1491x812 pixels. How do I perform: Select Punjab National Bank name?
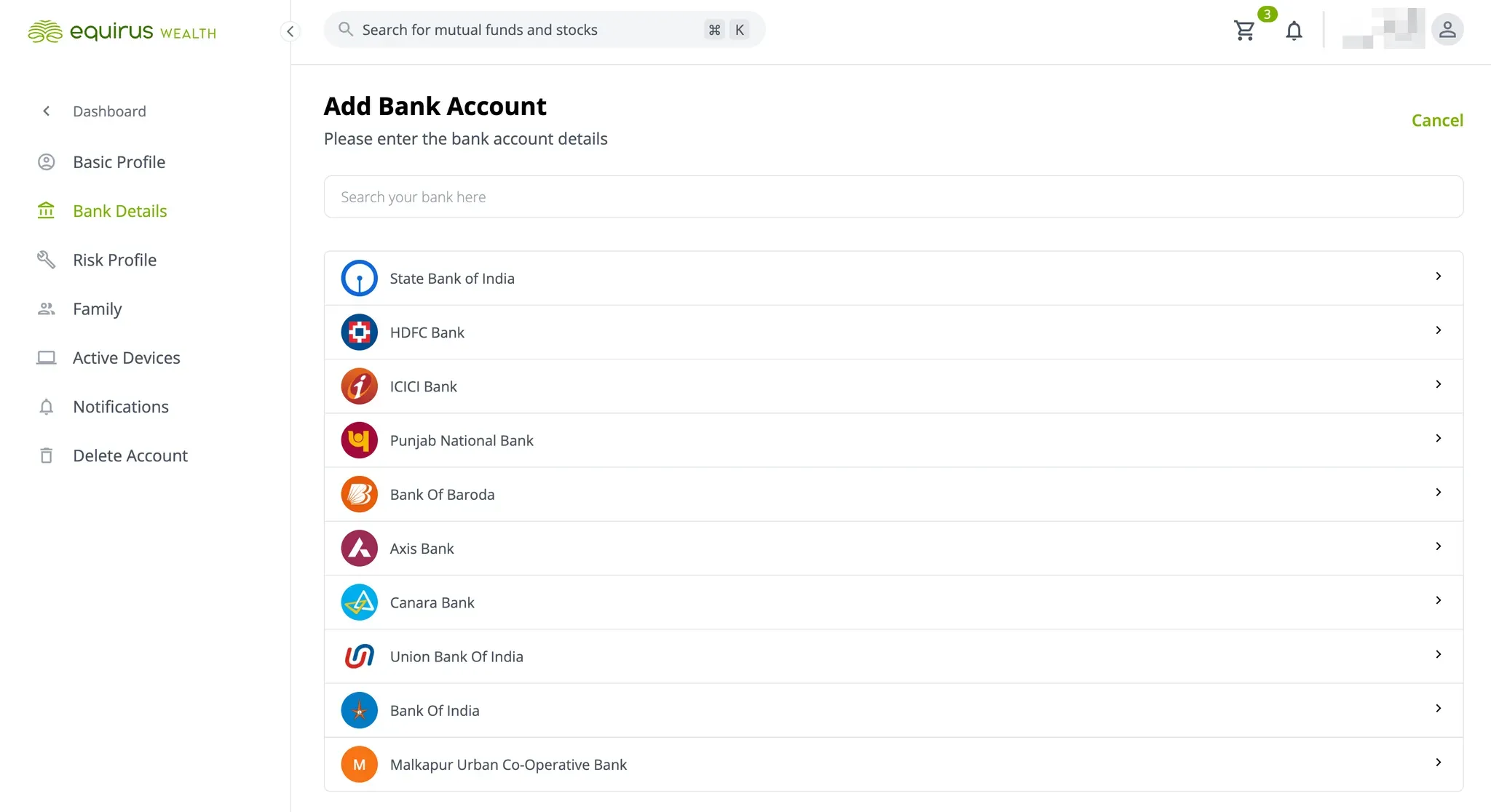click(x=462, y=441)
